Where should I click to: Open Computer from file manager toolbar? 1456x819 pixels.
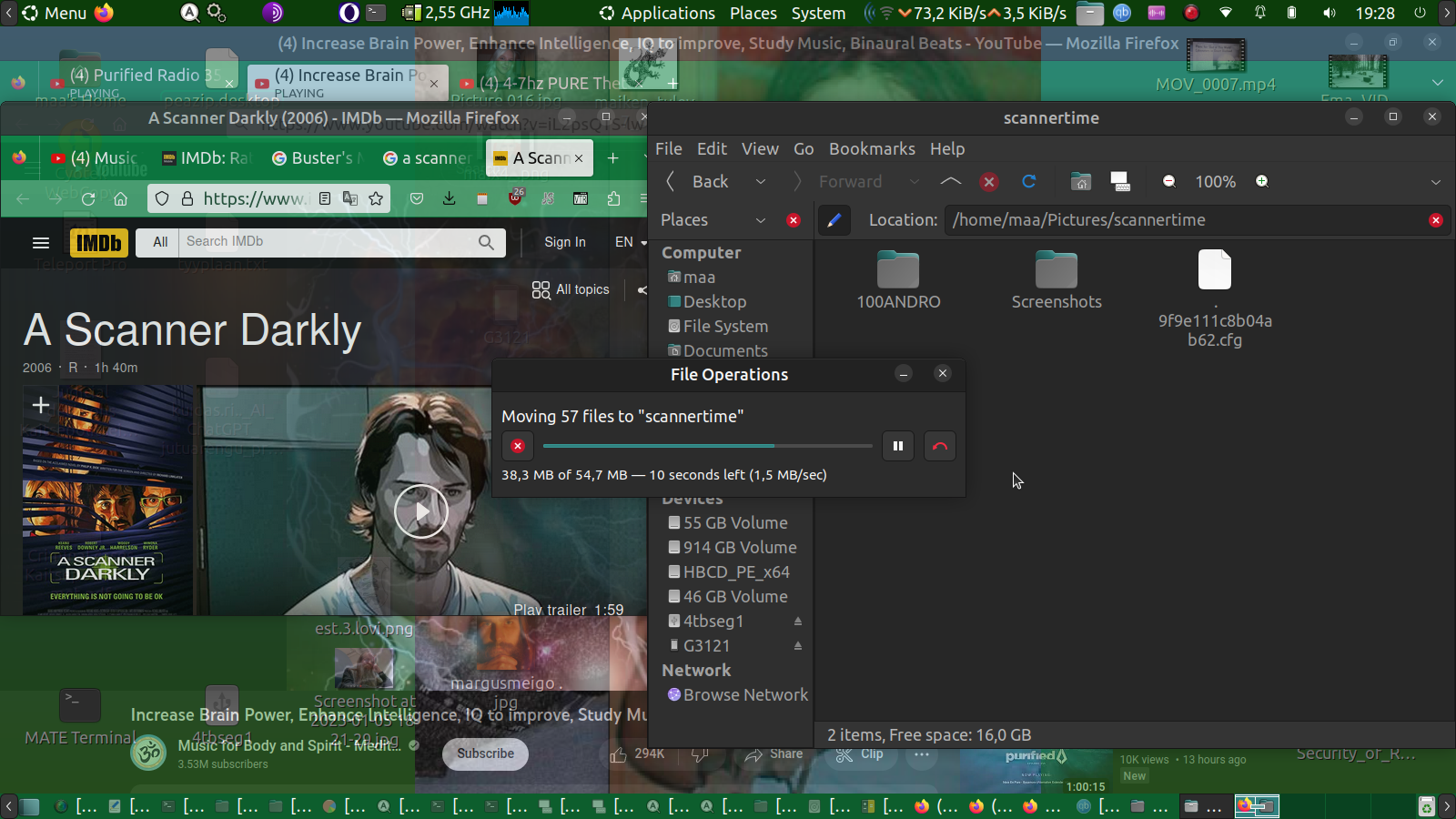click(x=1120, y=182)
